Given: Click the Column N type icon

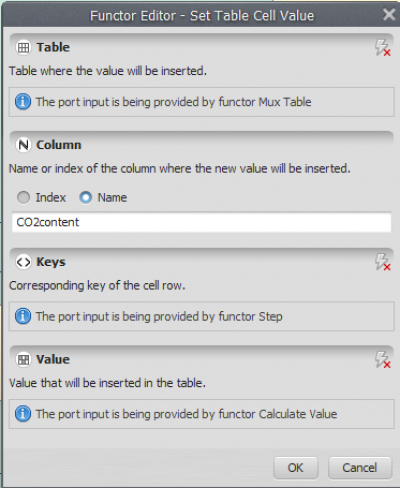Looking at the screenshot, I should [x=23, y=145].
